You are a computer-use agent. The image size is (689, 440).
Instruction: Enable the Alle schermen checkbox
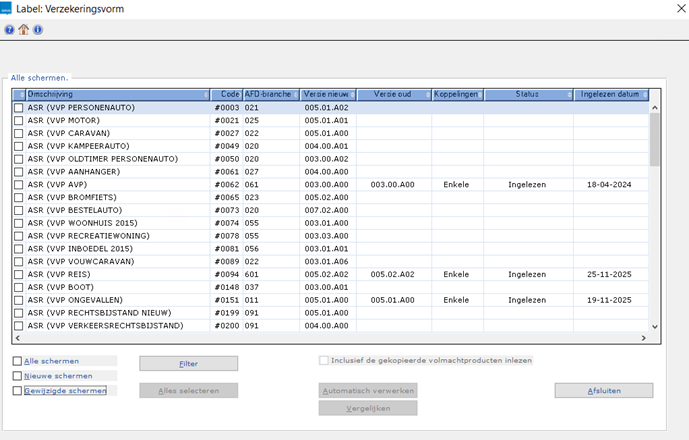(x=17, y=361)
